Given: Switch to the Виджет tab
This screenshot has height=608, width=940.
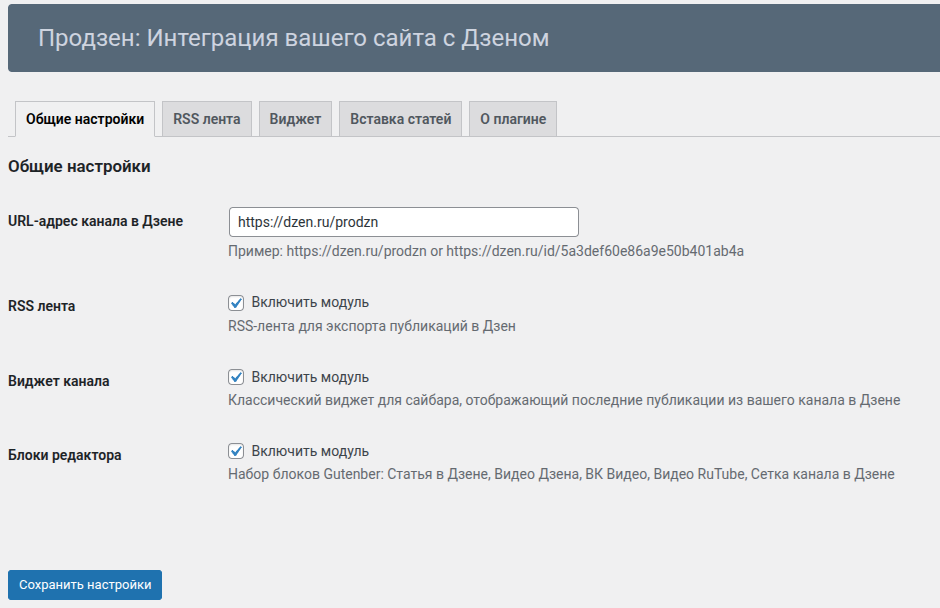Looking at the screenshot, I should point(295,119).
